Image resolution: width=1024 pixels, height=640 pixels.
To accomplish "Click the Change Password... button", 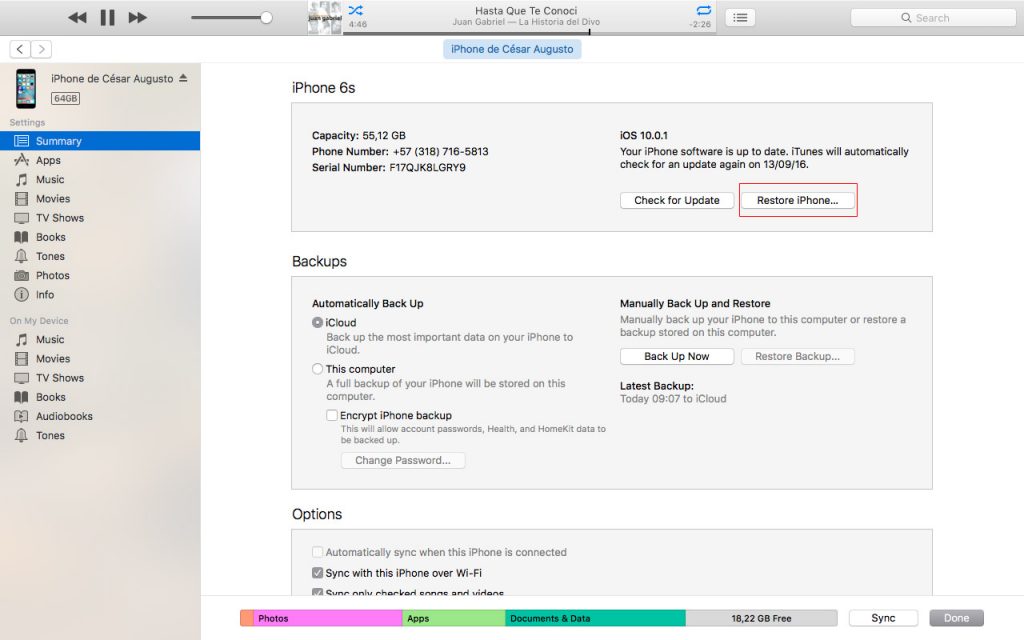I will (x=403, y=460).
